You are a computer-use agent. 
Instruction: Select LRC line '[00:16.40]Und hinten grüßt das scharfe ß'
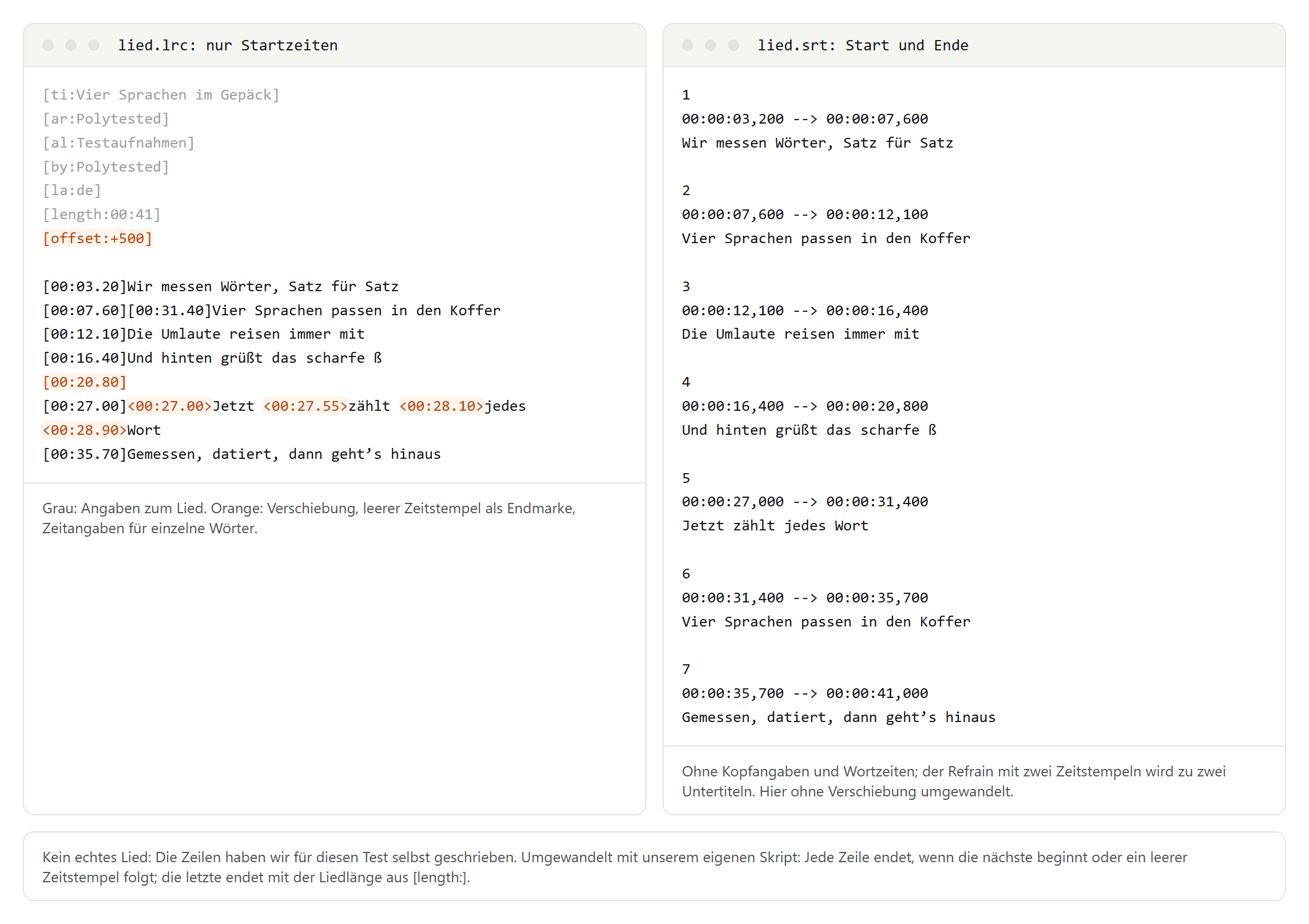click(212, 358)
